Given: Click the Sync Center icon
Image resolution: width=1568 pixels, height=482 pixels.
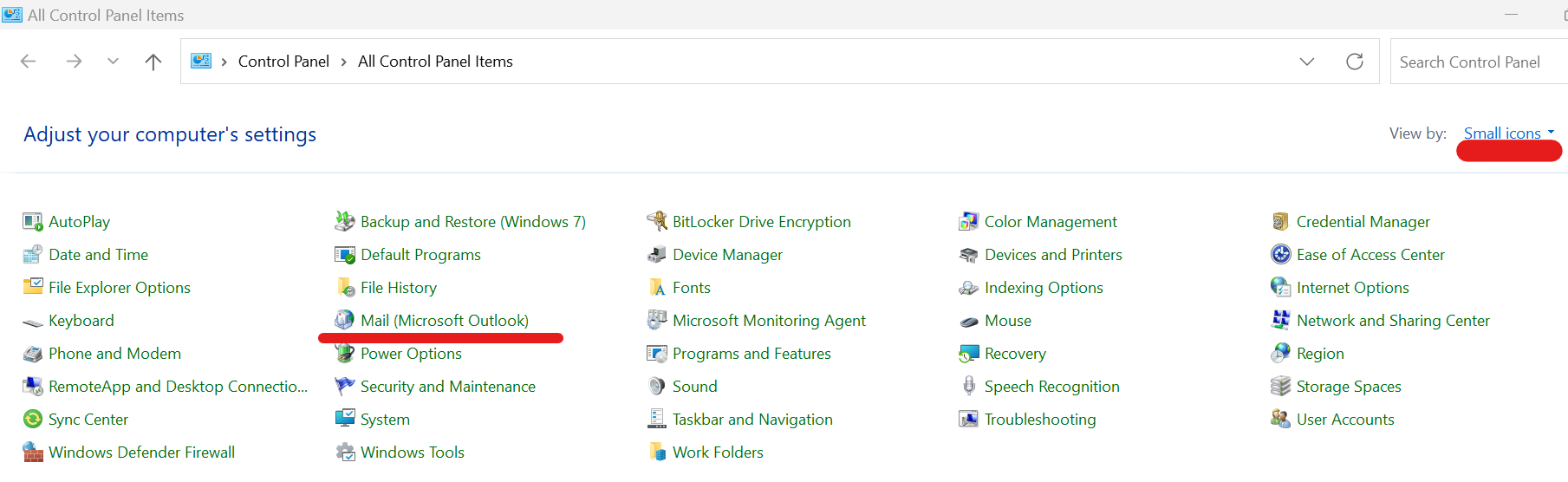Looking at the screenshot, I should pos(33,420).
